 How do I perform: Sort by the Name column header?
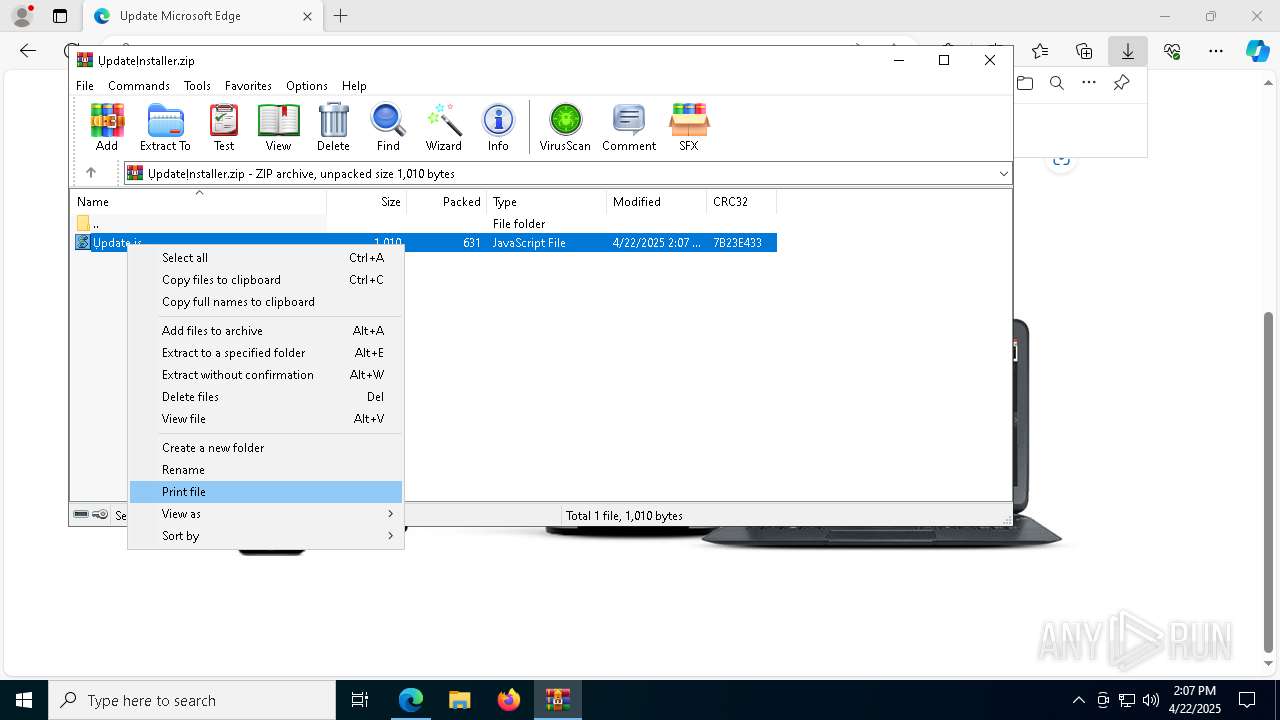(x=198, y=201)
